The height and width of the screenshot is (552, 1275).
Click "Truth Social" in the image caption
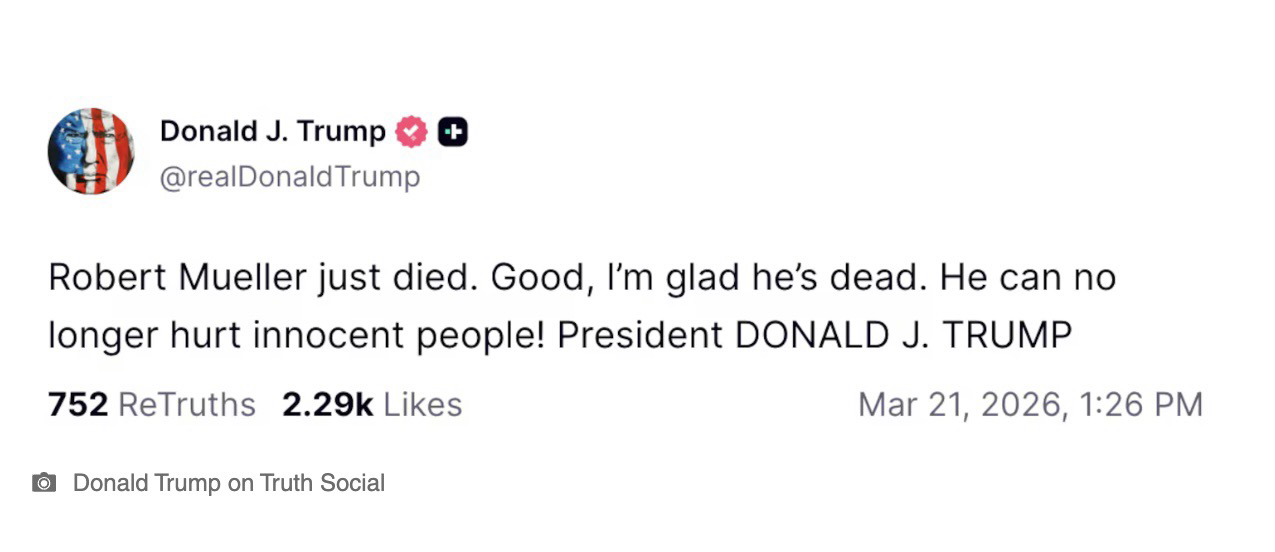322,483
